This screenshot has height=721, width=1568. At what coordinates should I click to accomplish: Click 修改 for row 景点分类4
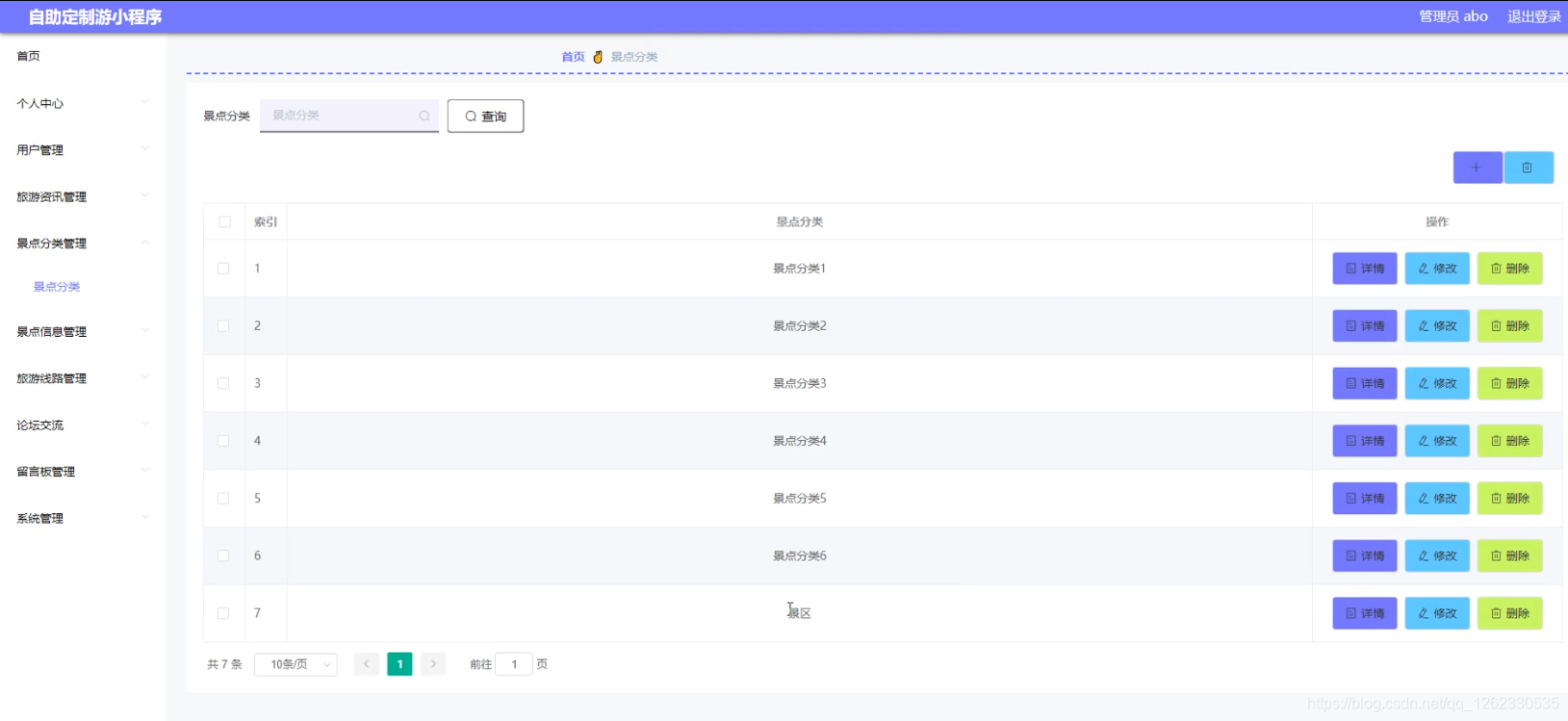[1437, 441]
